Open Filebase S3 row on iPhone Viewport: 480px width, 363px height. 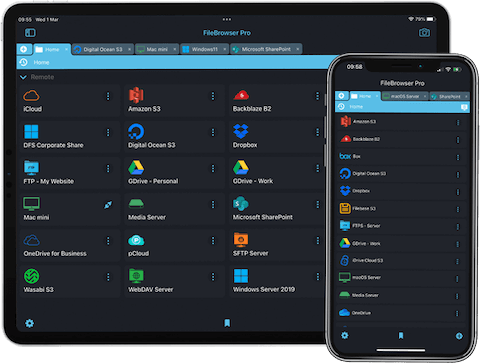click(401, 209)
